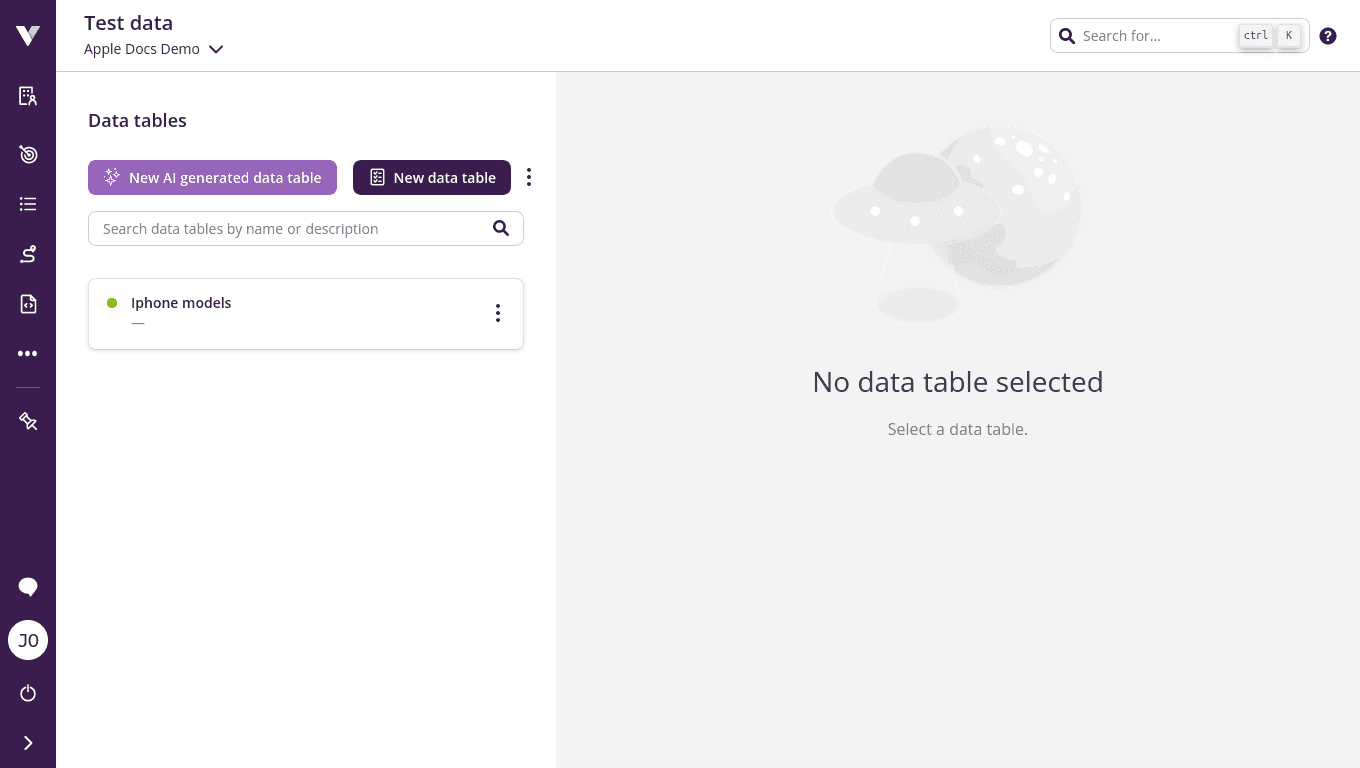Image resolution: width=1360 pixels, height=768 pixels.
Task: Select the journeys flow icon in the sidebar
Action: click(x=27, y=254)
